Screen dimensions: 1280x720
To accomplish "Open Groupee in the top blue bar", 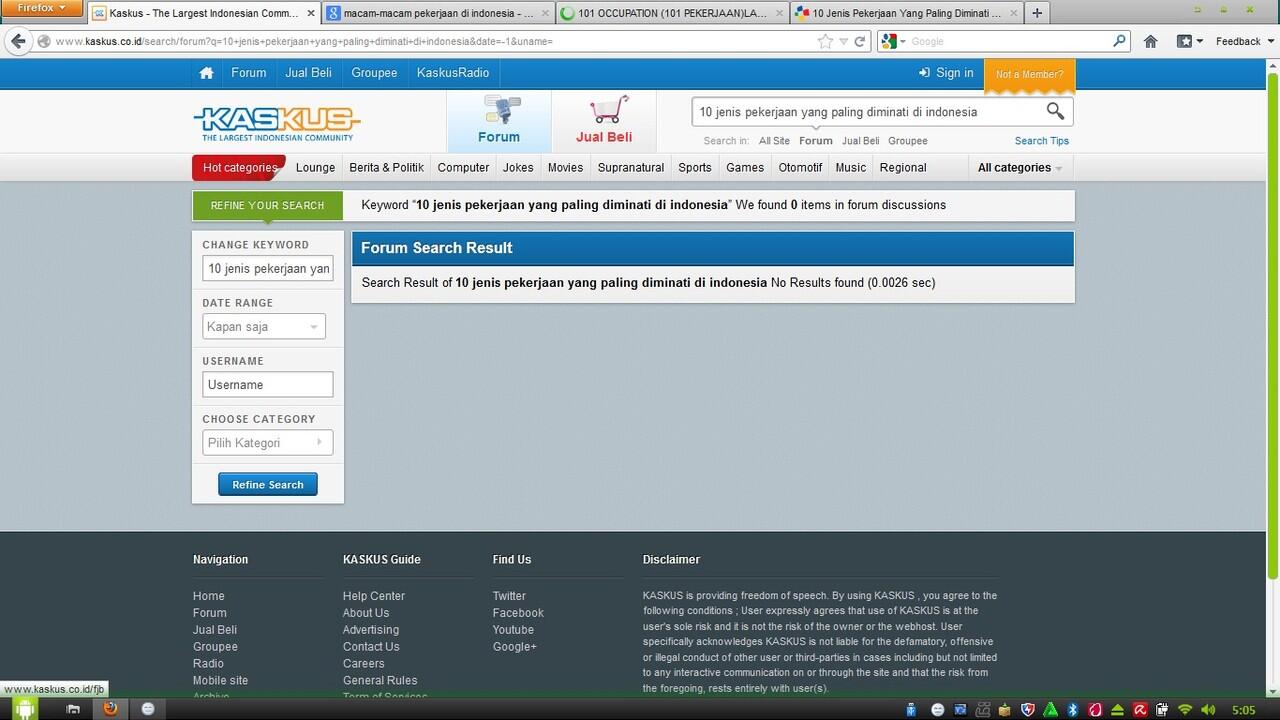I will (x=374, y=73).
